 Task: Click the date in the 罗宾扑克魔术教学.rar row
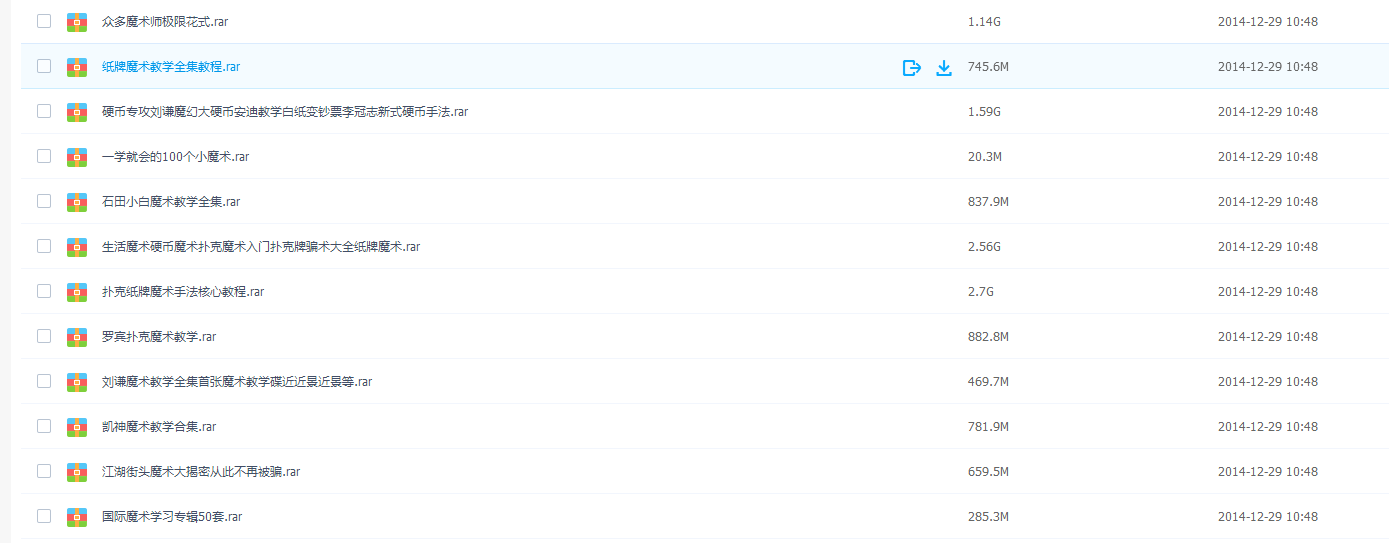[x=1267, y=337]
